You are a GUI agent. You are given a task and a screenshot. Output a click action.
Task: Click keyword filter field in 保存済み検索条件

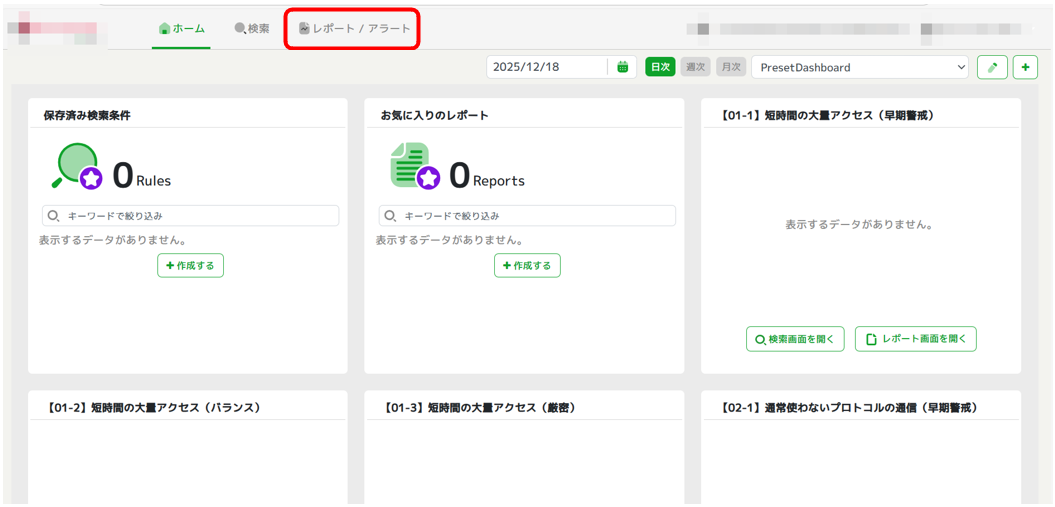pos(190,216)
